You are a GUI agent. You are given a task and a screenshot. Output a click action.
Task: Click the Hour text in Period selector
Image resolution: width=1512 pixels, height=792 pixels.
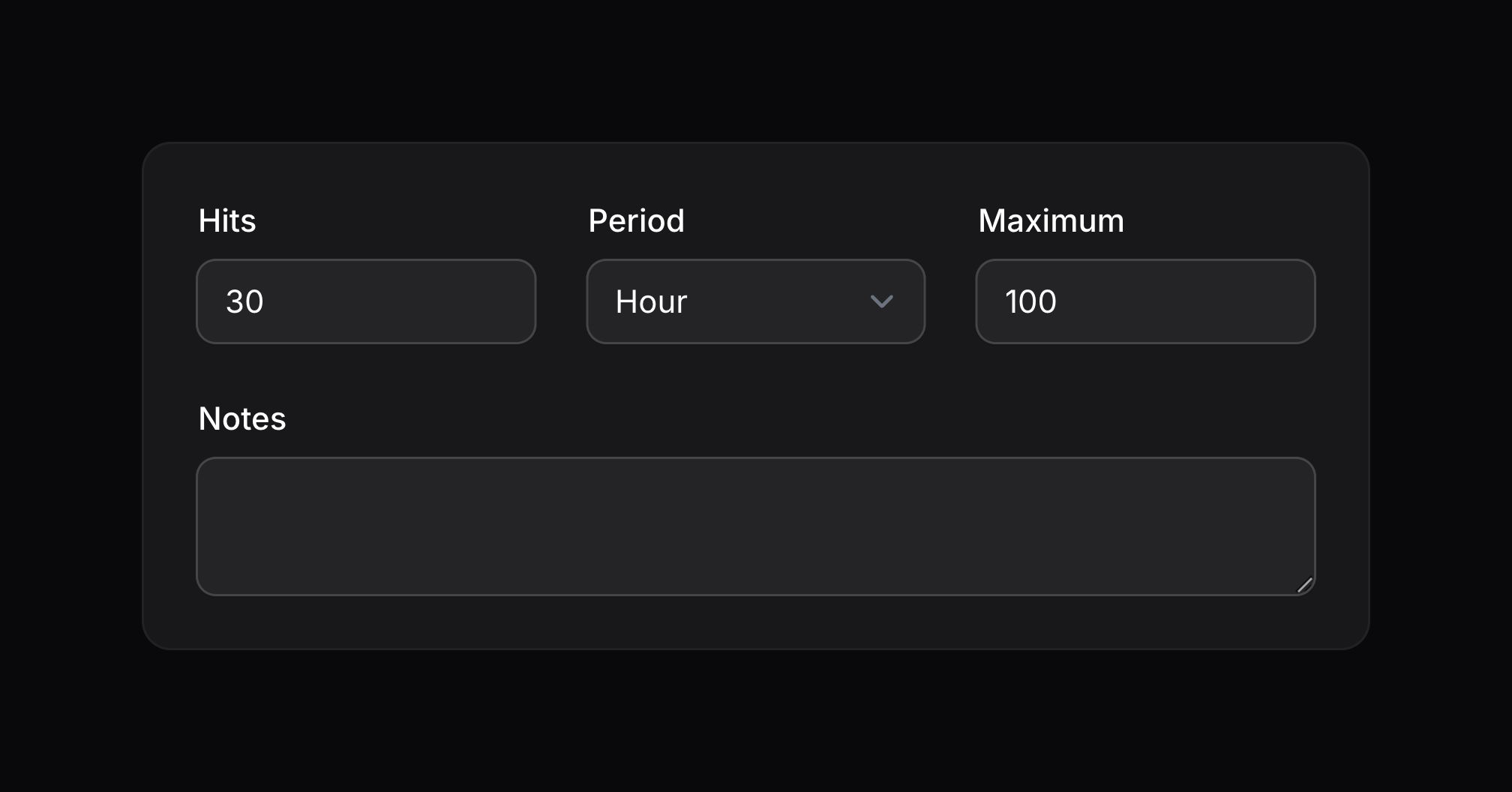tap(651, 301)
